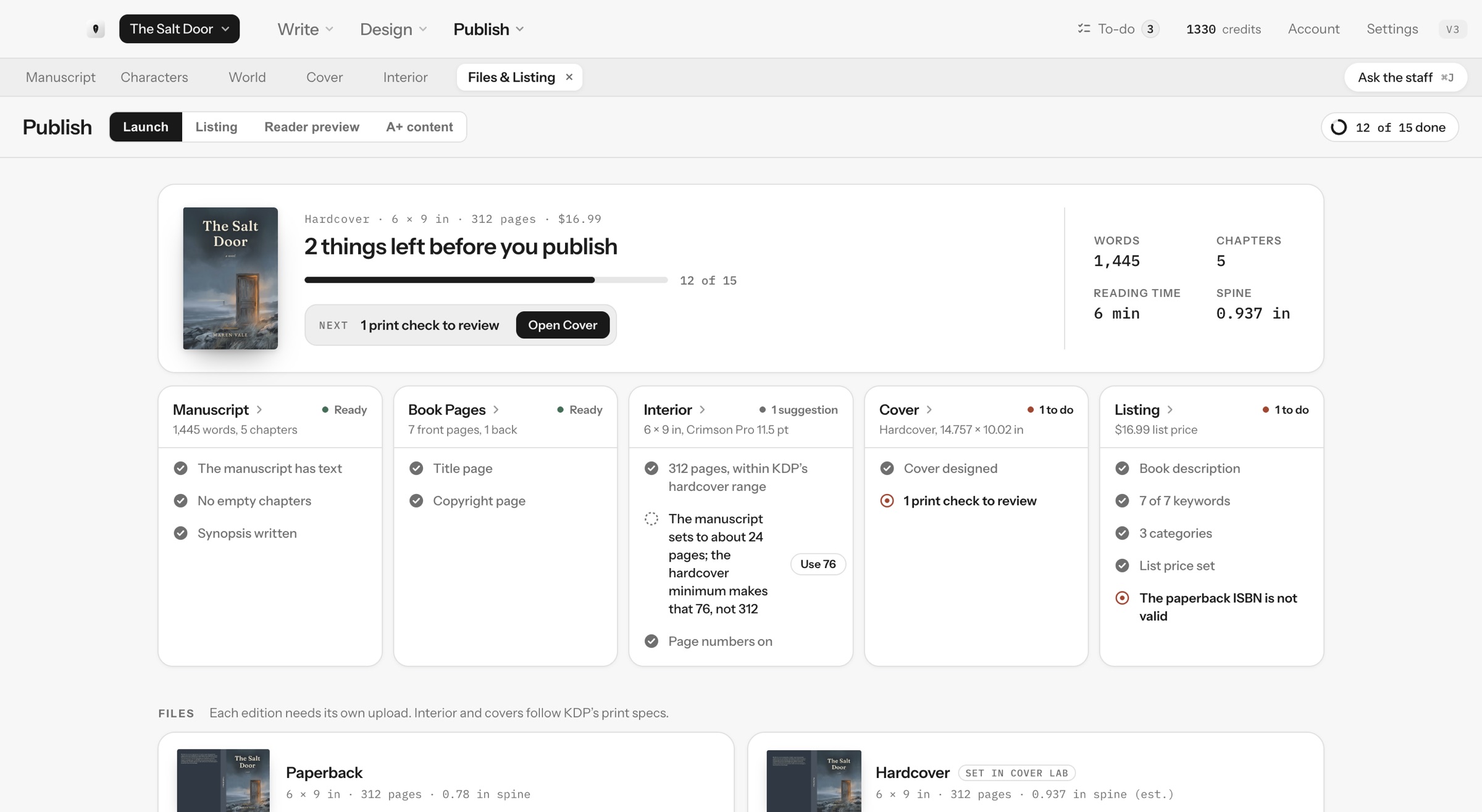Click The Salt Door cover thumbnail
The width and height of the screenshot is (1482, 812).
[x=230, y=278]
